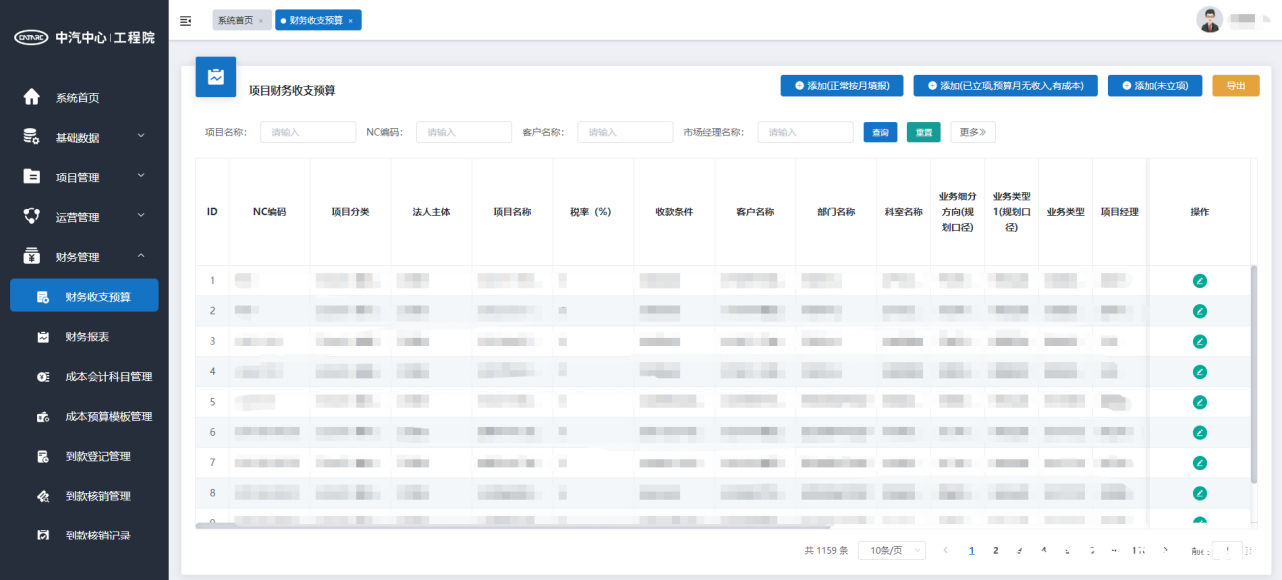Click edit icon in row 1
The image size is (1282, 580).
(1199, 281)
